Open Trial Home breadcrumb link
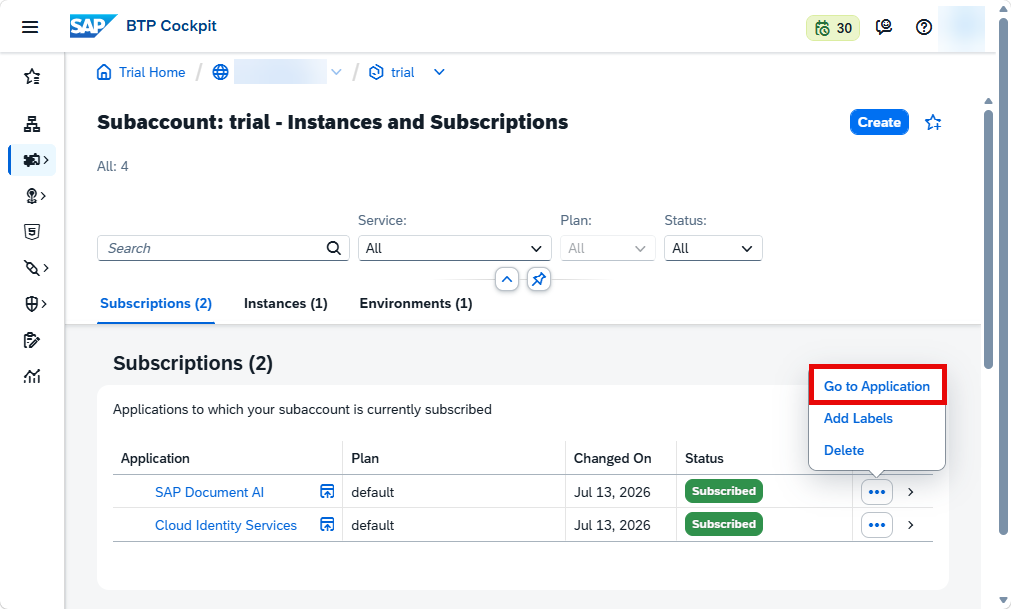This screenshot has width=1011, height=609. 152,72
